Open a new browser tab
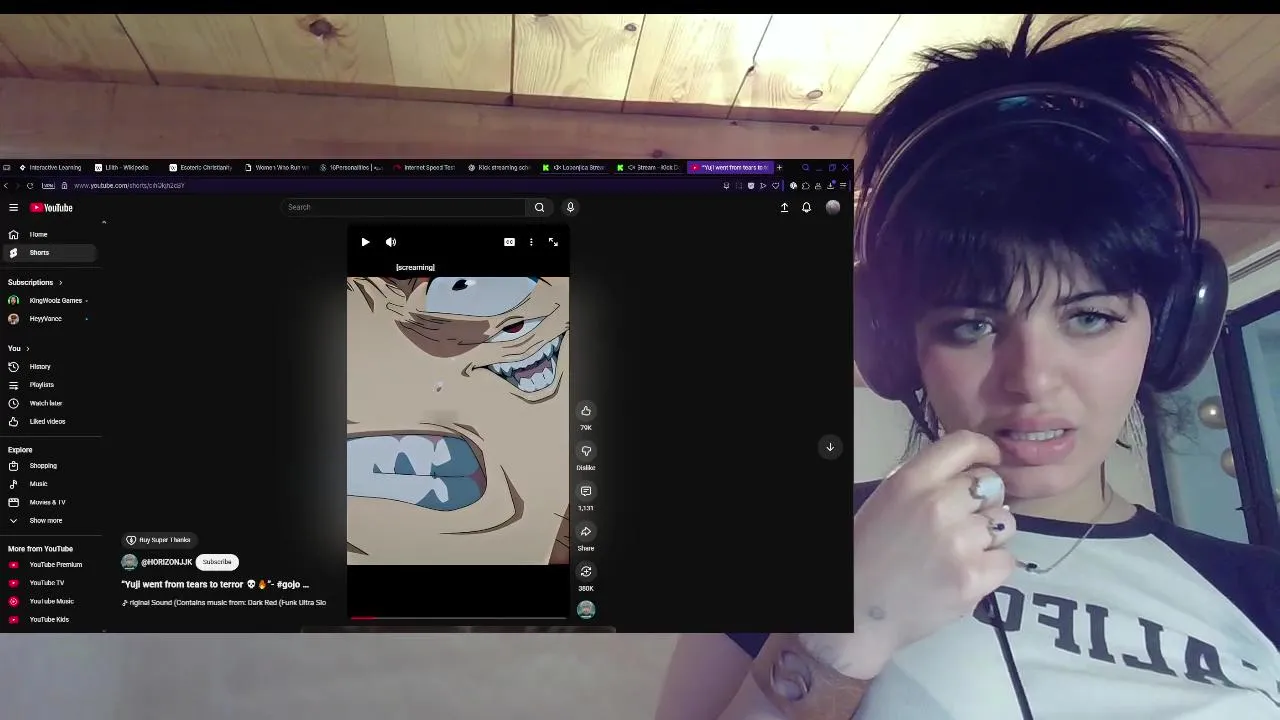This screenshot has width=1280, height=720. tap(779, 167)
